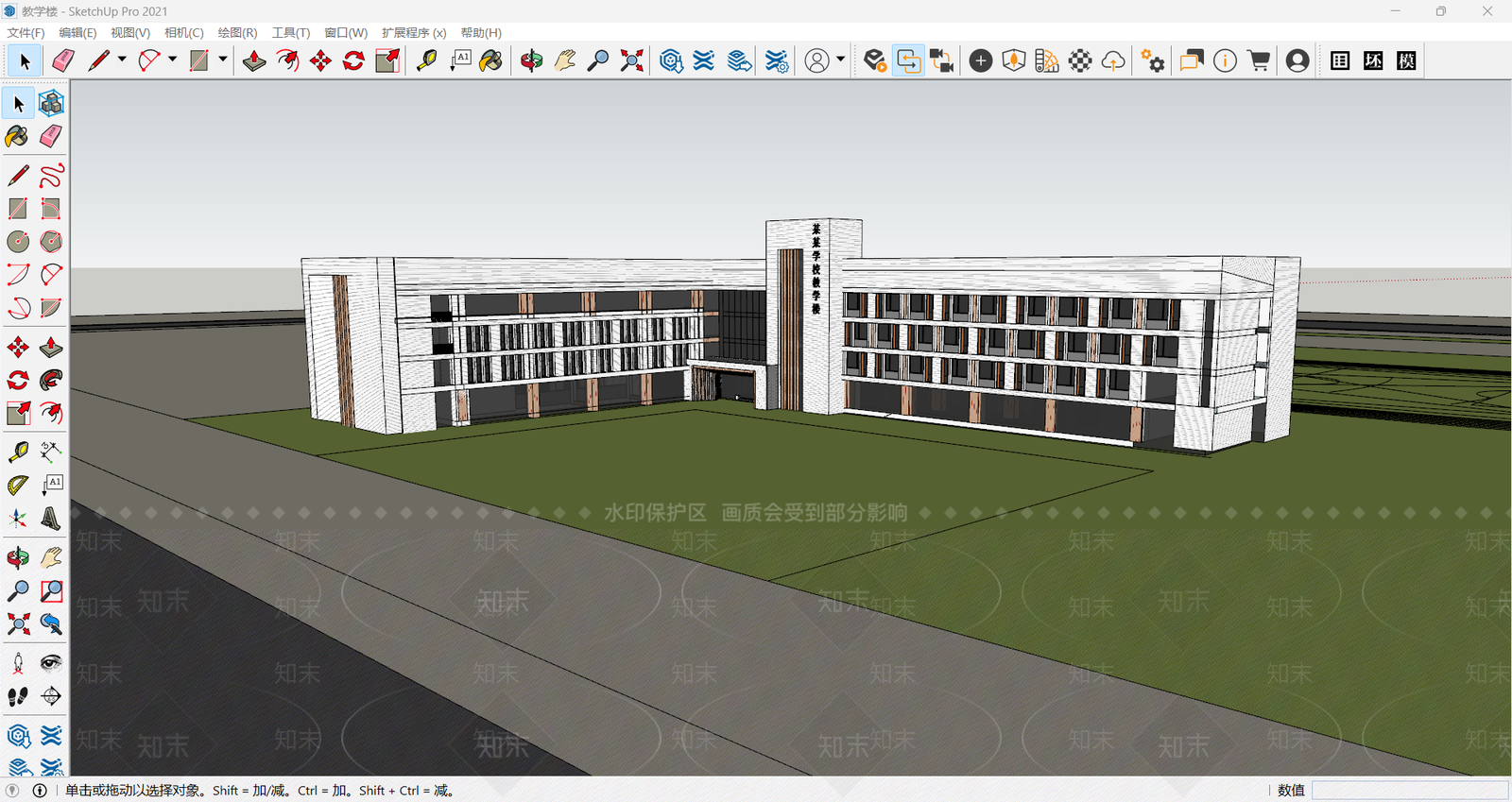The image size is (1512, 802).
Task: Expand the Shape tool dropdown arrow
Action: pos(223,60)
